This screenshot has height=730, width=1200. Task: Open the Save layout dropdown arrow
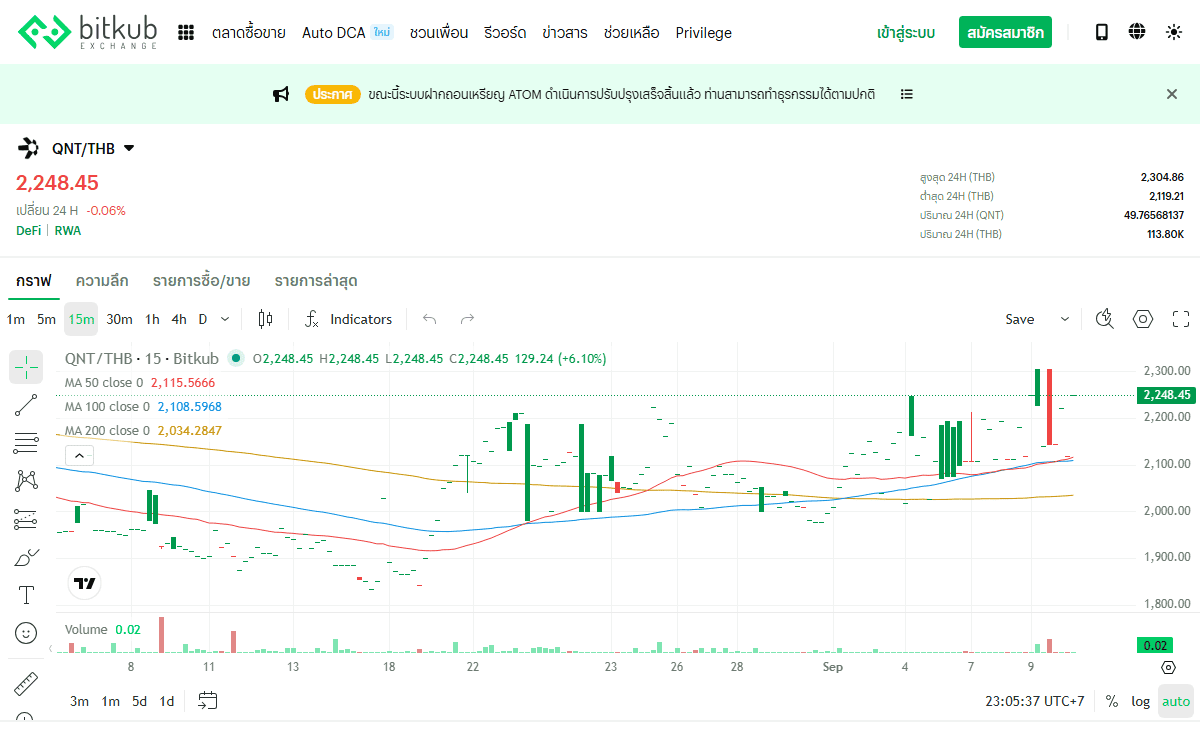coord(1065,319)
